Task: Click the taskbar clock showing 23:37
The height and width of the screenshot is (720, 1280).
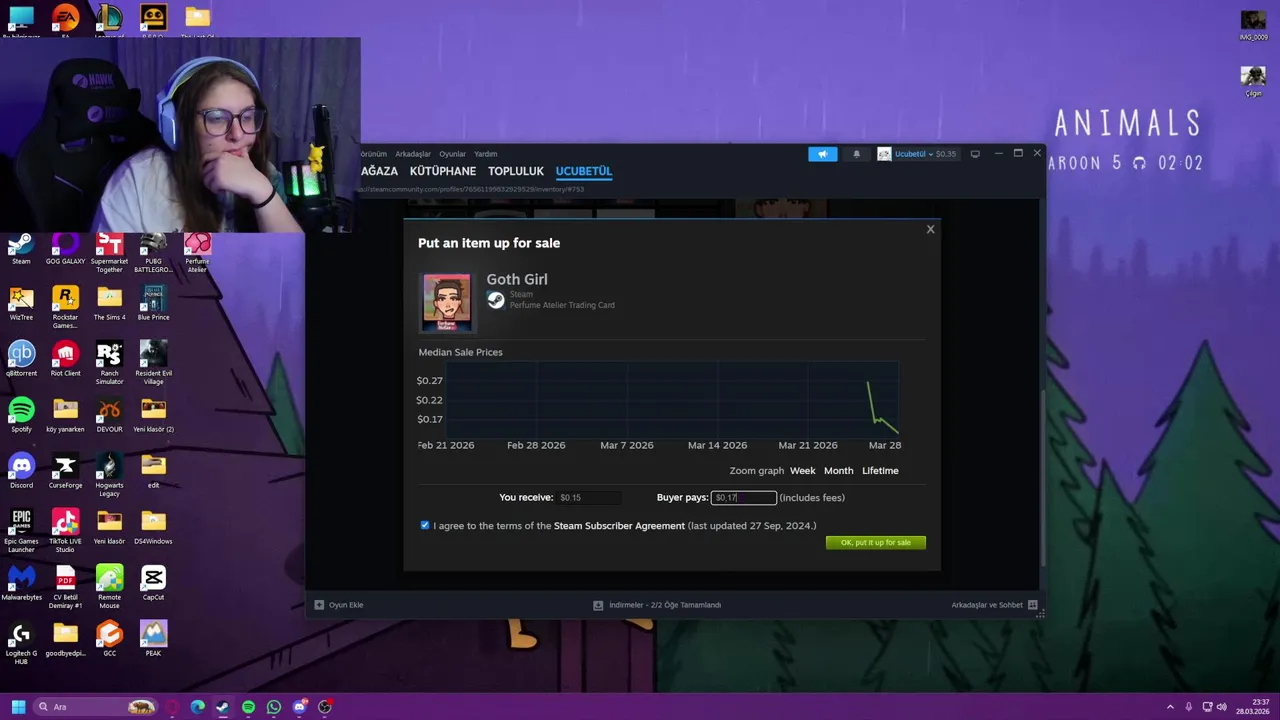Action: [x=1253, y=707]
